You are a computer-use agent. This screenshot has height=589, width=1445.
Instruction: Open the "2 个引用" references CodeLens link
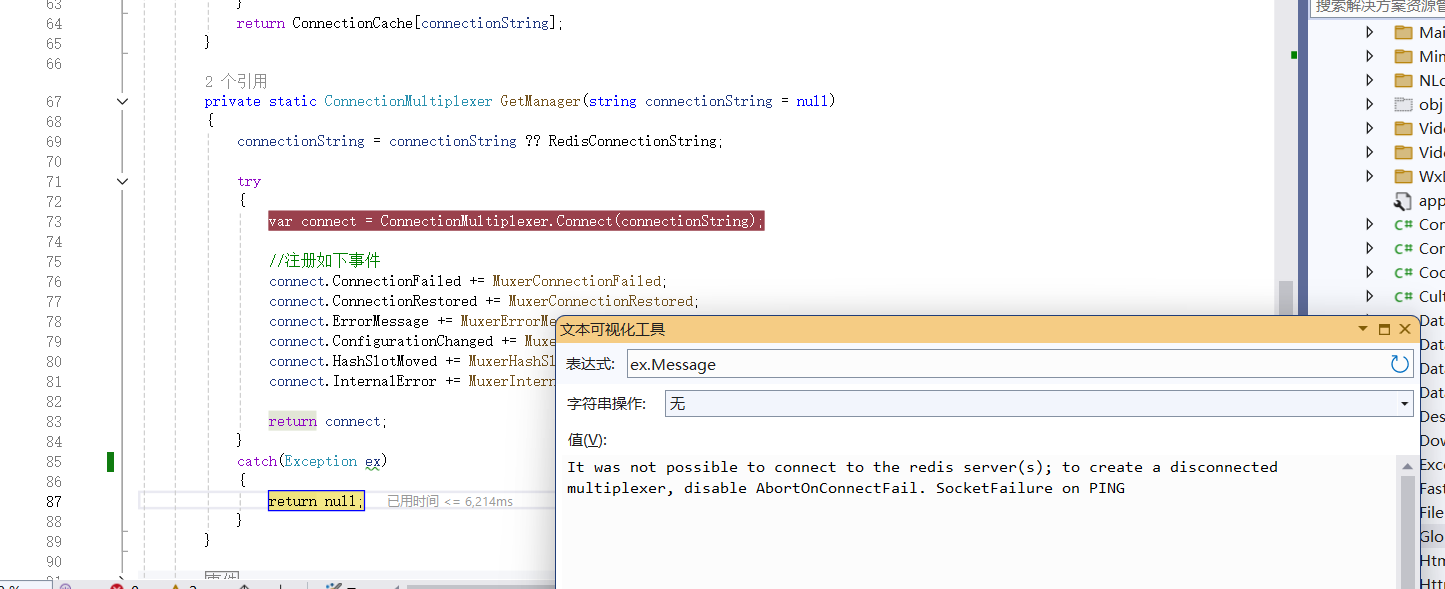tap(235, 81)
